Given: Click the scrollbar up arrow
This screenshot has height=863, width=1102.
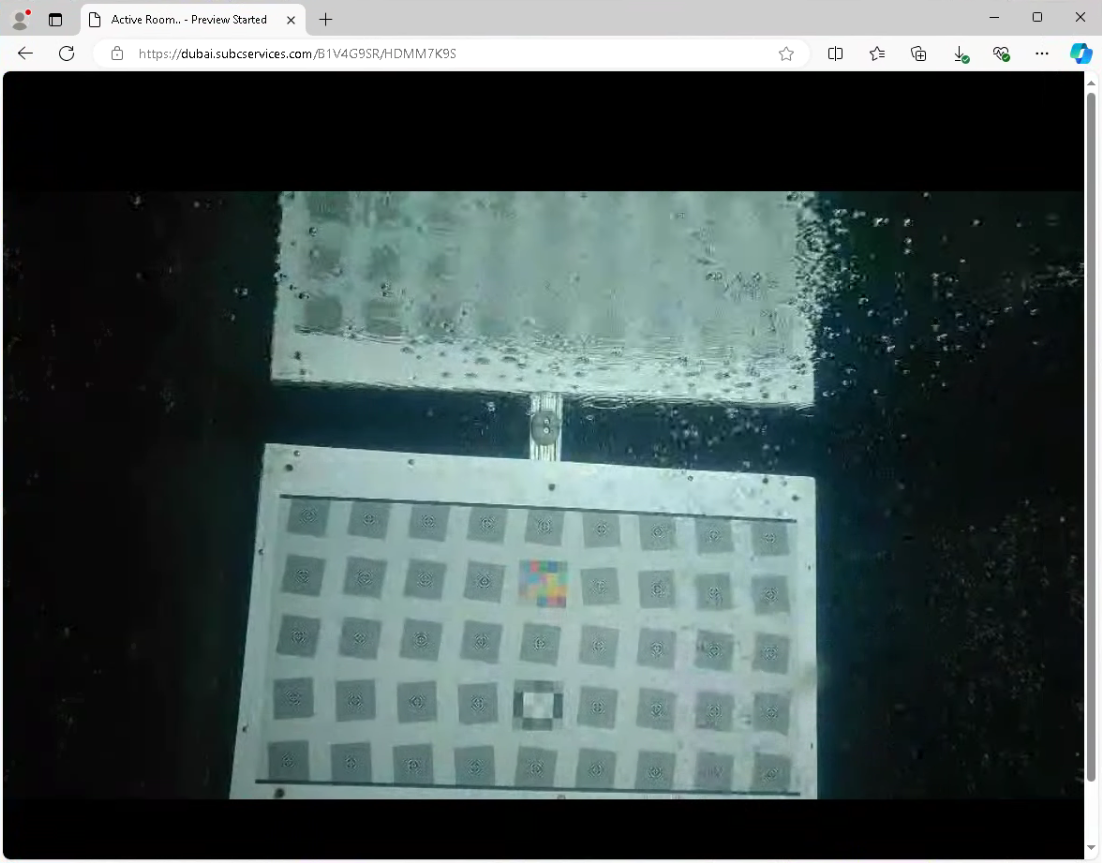Looking at the screenshot, I should [1091, 80].
